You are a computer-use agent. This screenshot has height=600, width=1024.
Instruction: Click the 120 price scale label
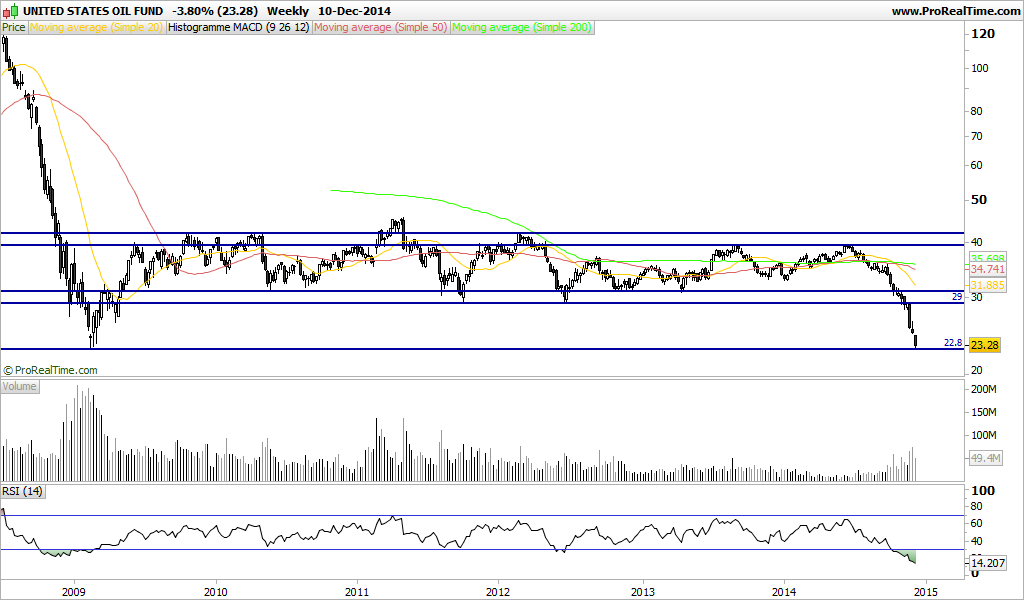(984, 34)
